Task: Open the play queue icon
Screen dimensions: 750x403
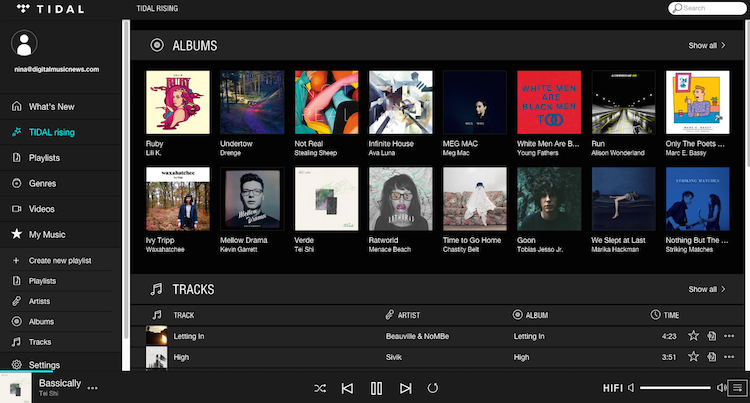Action: pos(737,387)
